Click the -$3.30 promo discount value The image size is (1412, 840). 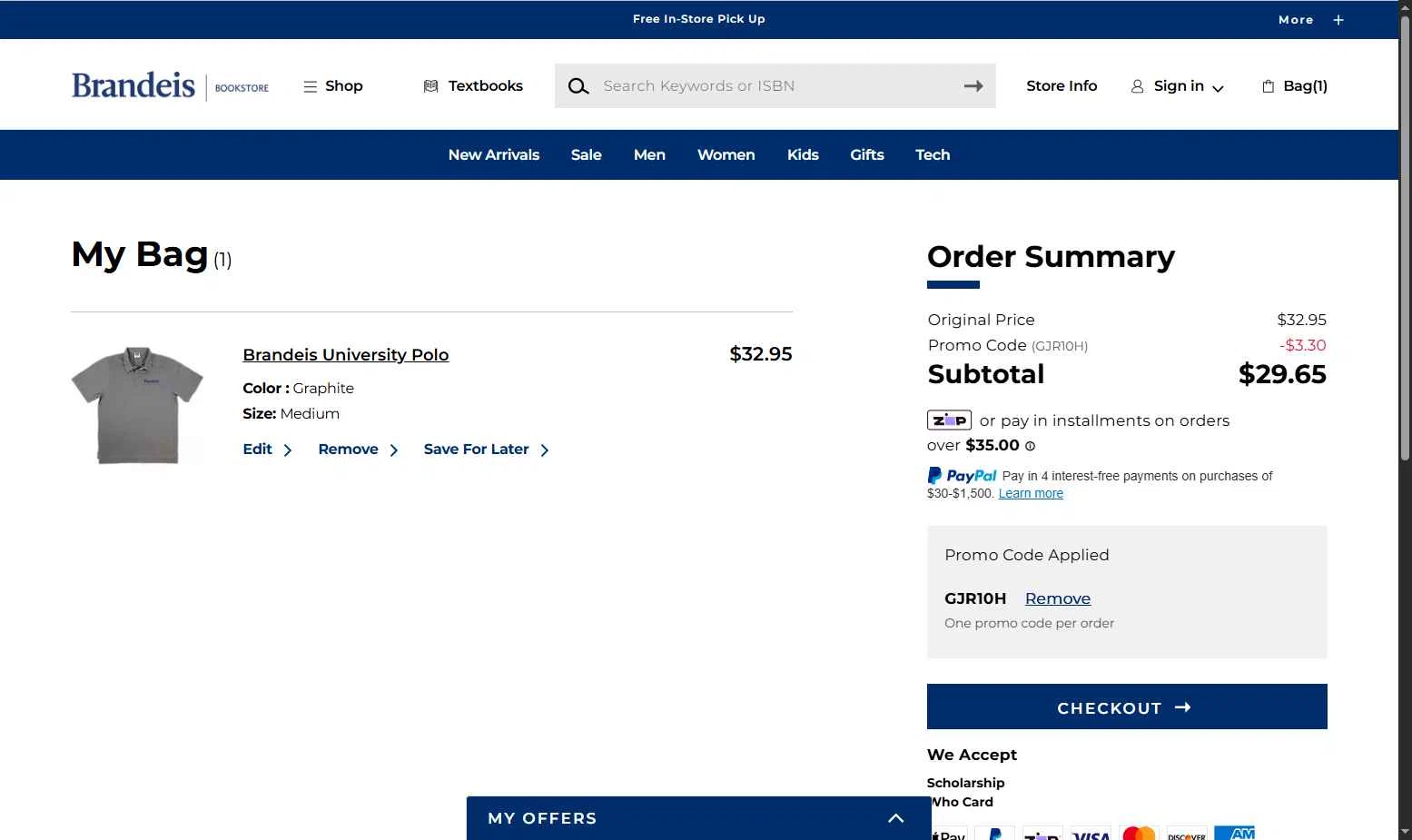[x=1302, y=345]
